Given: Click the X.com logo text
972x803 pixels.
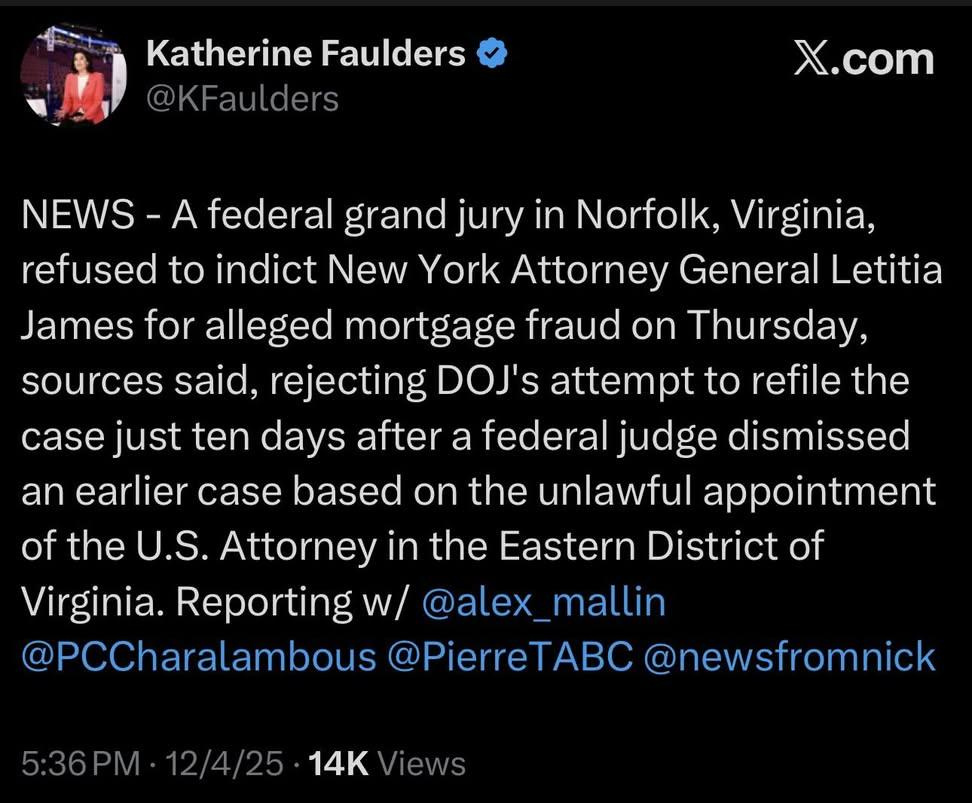Looking at the screenshot, I should 864,60.
